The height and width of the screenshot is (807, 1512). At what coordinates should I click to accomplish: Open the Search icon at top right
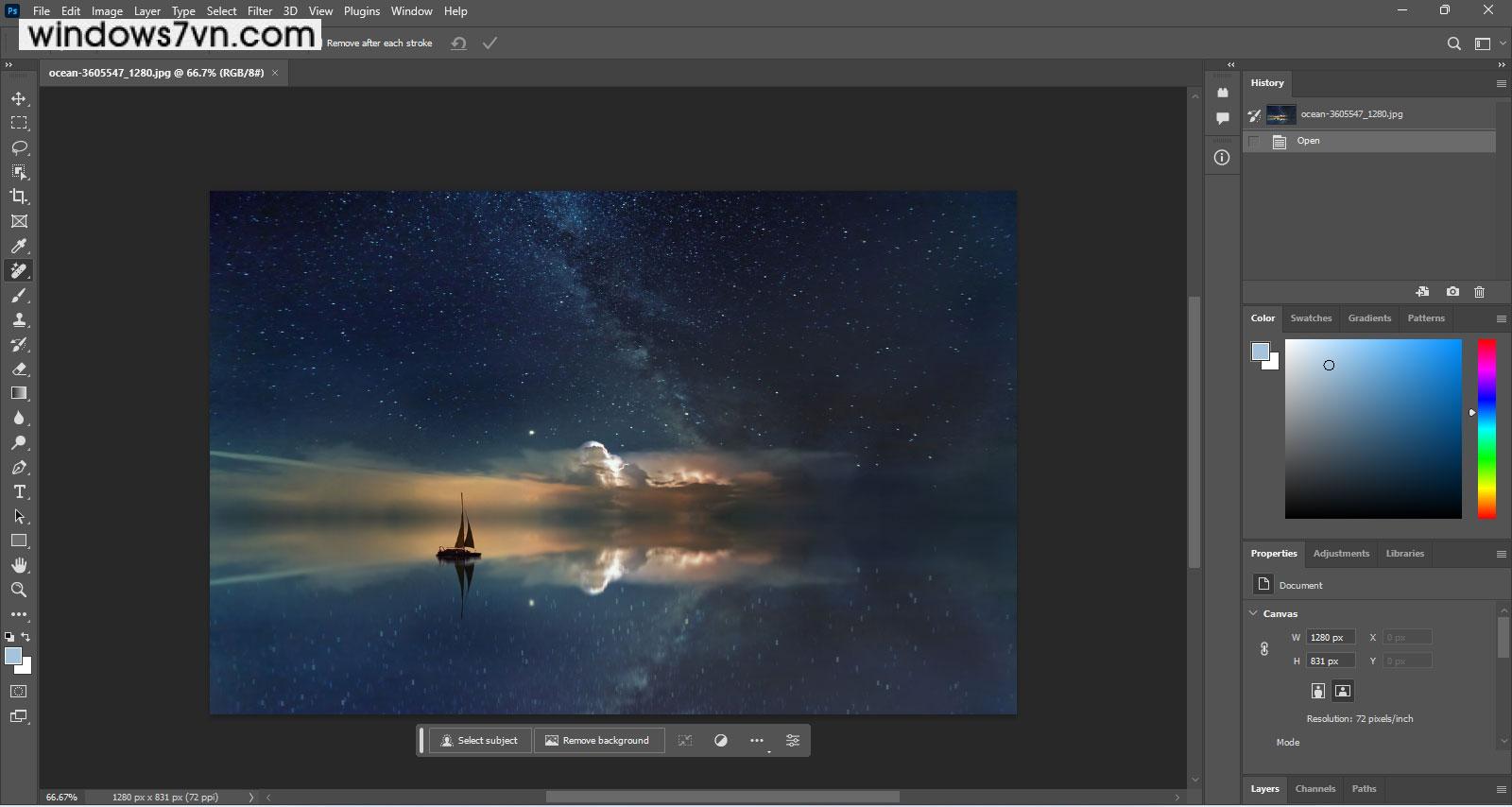coord(1454,43)
